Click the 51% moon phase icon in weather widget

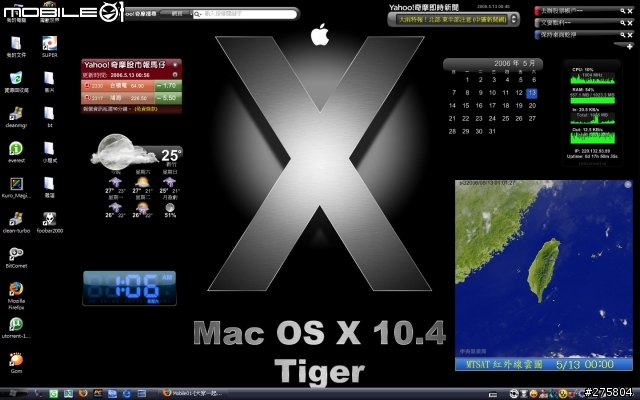point(170,208)
